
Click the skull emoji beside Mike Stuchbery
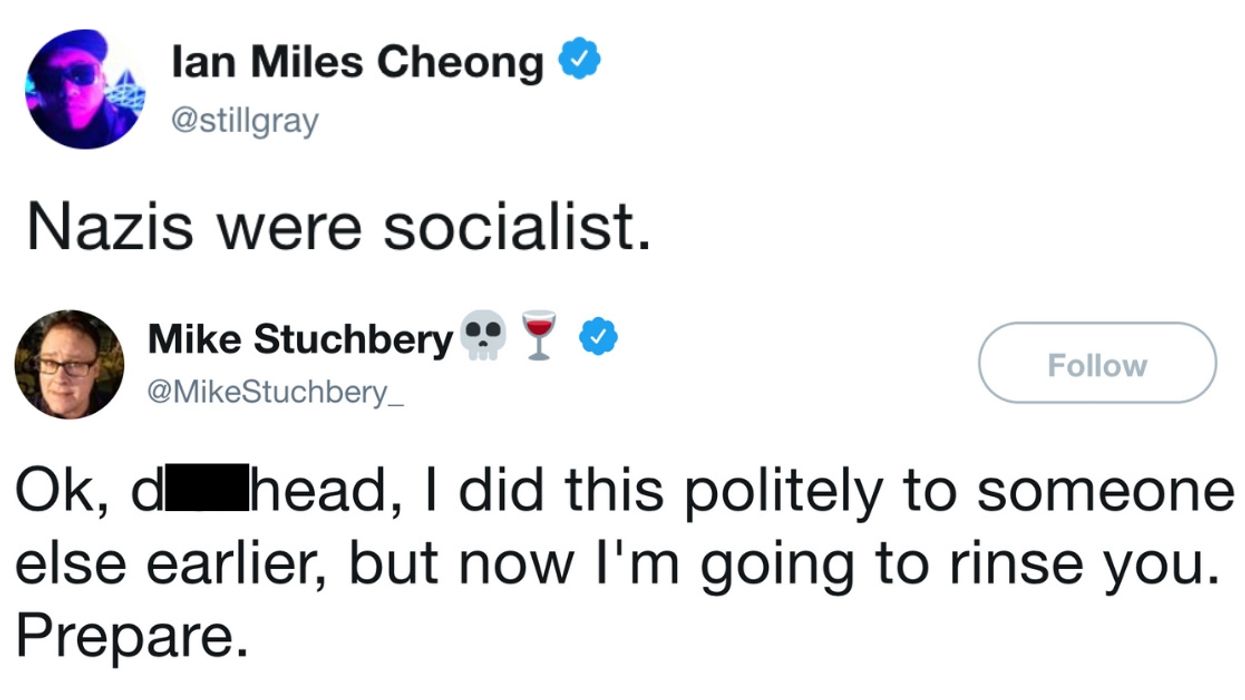(484, 337)
